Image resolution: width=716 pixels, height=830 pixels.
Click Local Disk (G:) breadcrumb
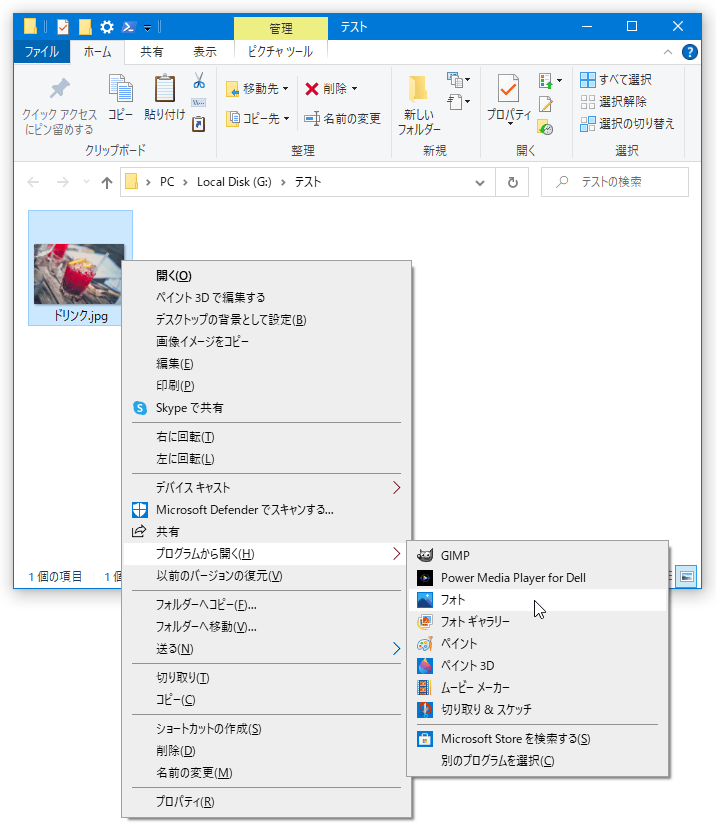pyautogui.click(x=234, y=182)
